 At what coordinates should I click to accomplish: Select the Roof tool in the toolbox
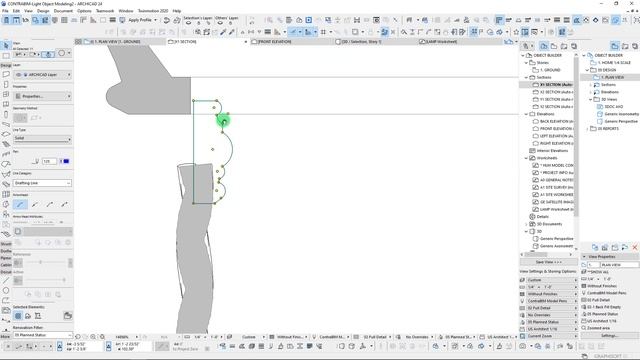point(6,164)
